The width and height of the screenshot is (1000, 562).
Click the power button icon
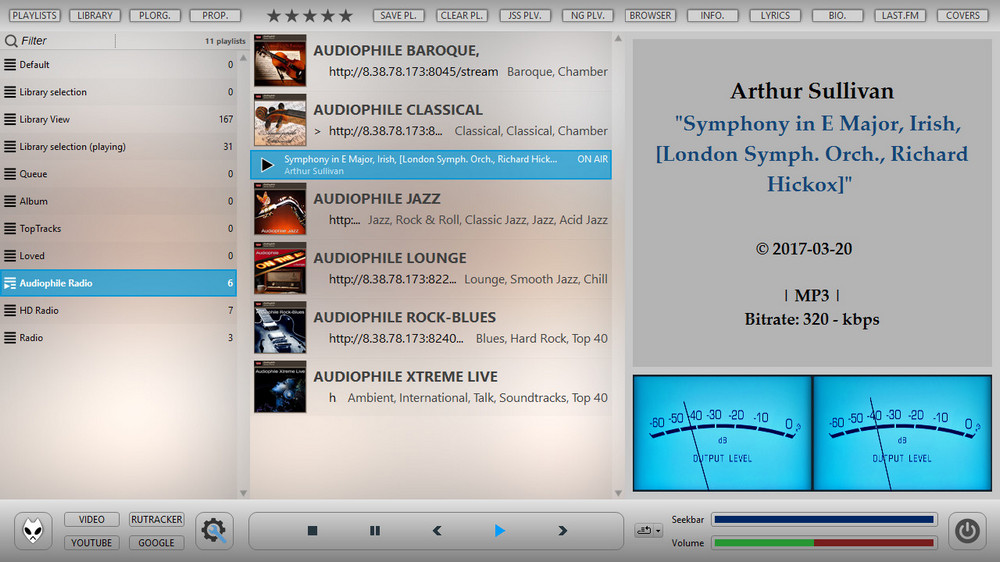click(966, 531)
